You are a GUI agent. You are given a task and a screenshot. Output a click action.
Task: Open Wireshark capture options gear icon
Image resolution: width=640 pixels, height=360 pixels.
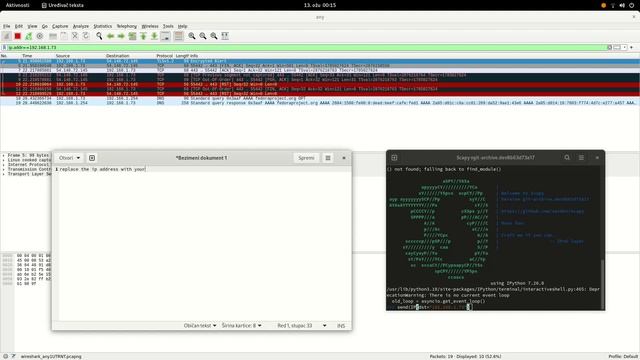pyautogui.click(x=40, y=36)
